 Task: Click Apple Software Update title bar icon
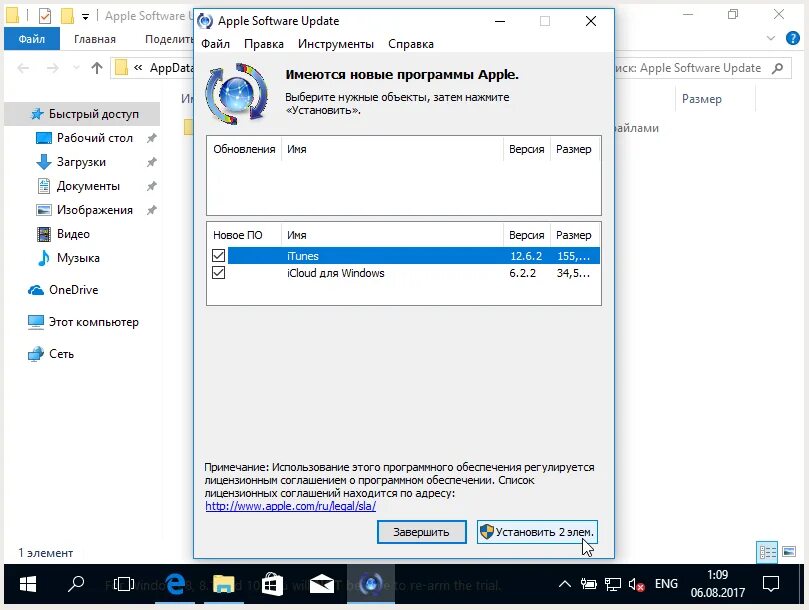pos(205,21)
